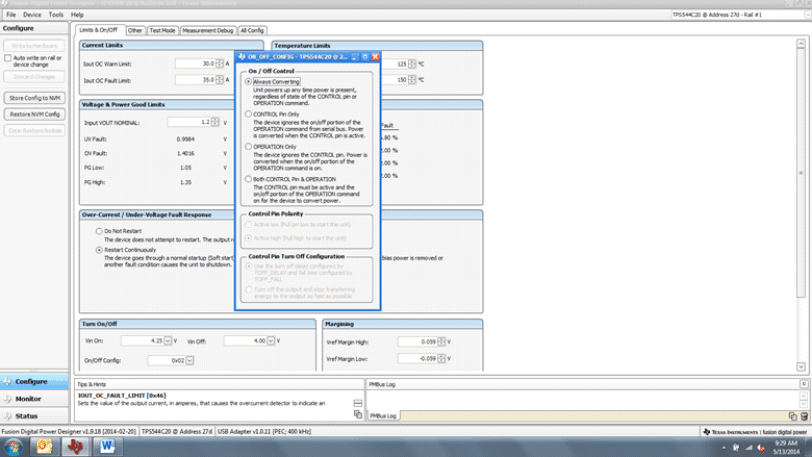Viewport: 812px width, 457px height.
Task: Click the copy icon in PMBus Log
Action: [793, 416]
